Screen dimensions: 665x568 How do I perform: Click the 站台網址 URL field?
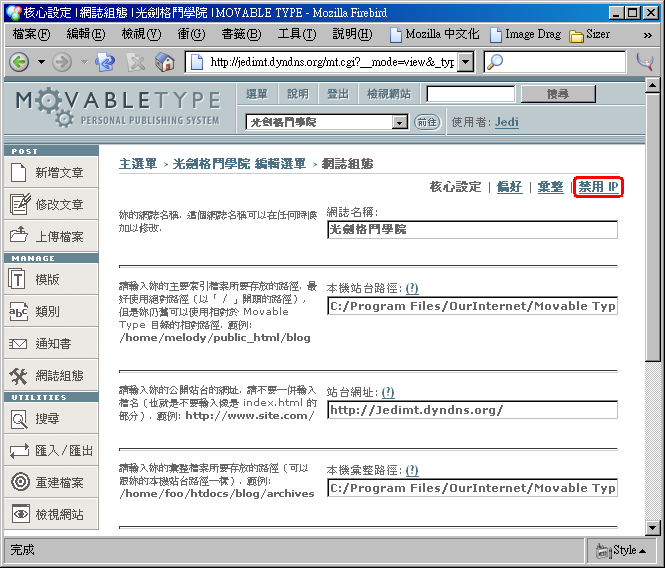coord(472,410)
